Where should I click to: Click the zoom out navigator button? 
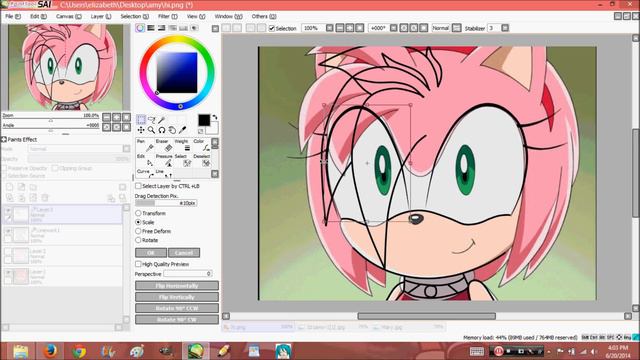(107, 117)
